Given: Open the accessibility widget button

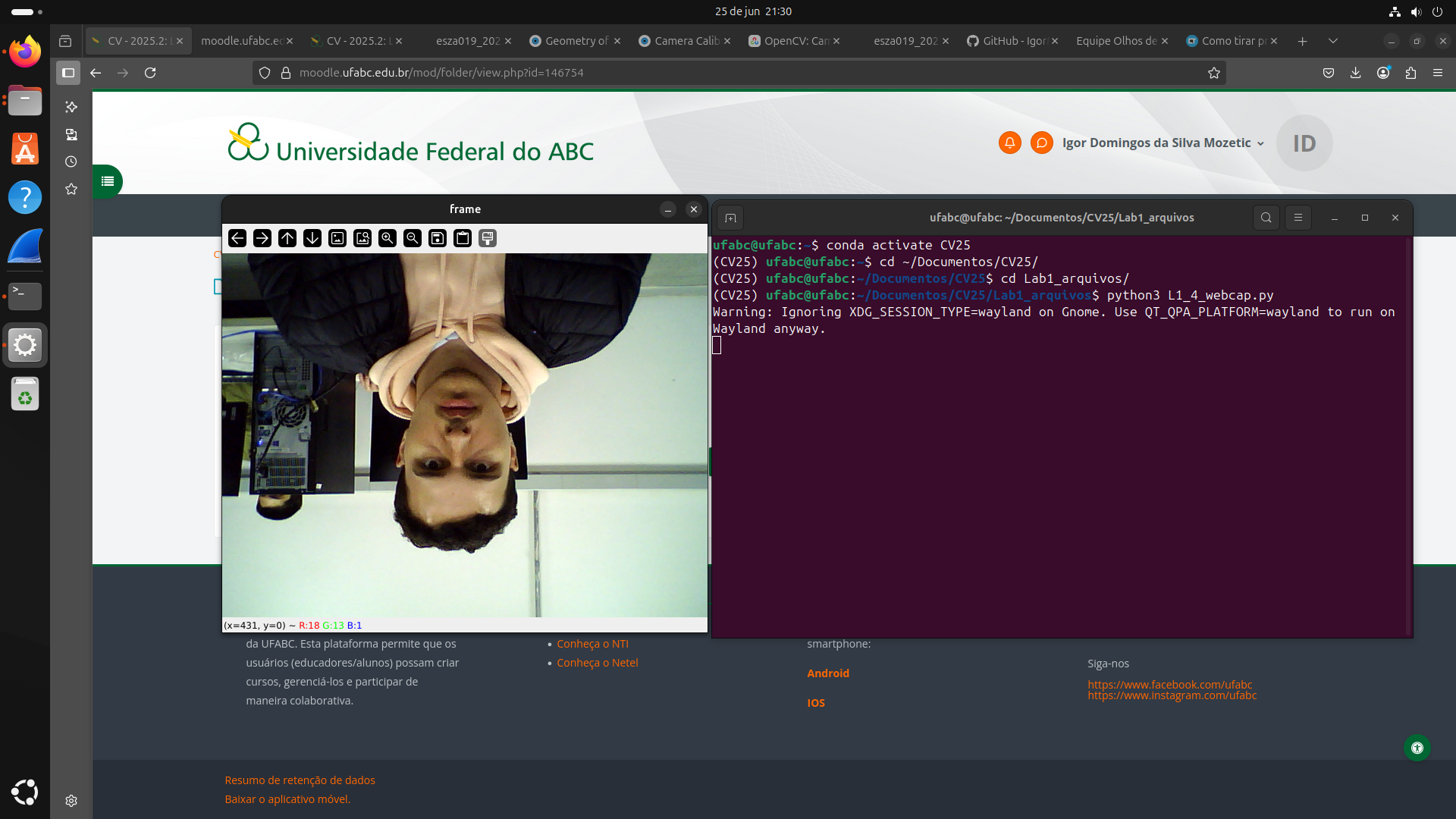Looking at the screenshot, I should [1417, 748].
